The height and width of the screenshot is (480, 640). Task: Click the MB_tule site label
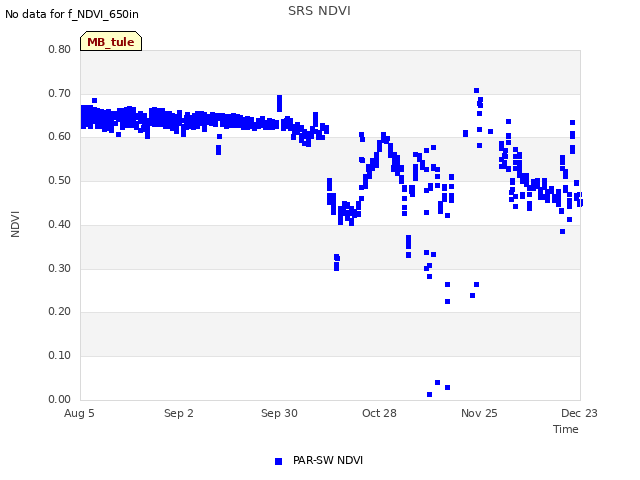(x=111, y=42)
